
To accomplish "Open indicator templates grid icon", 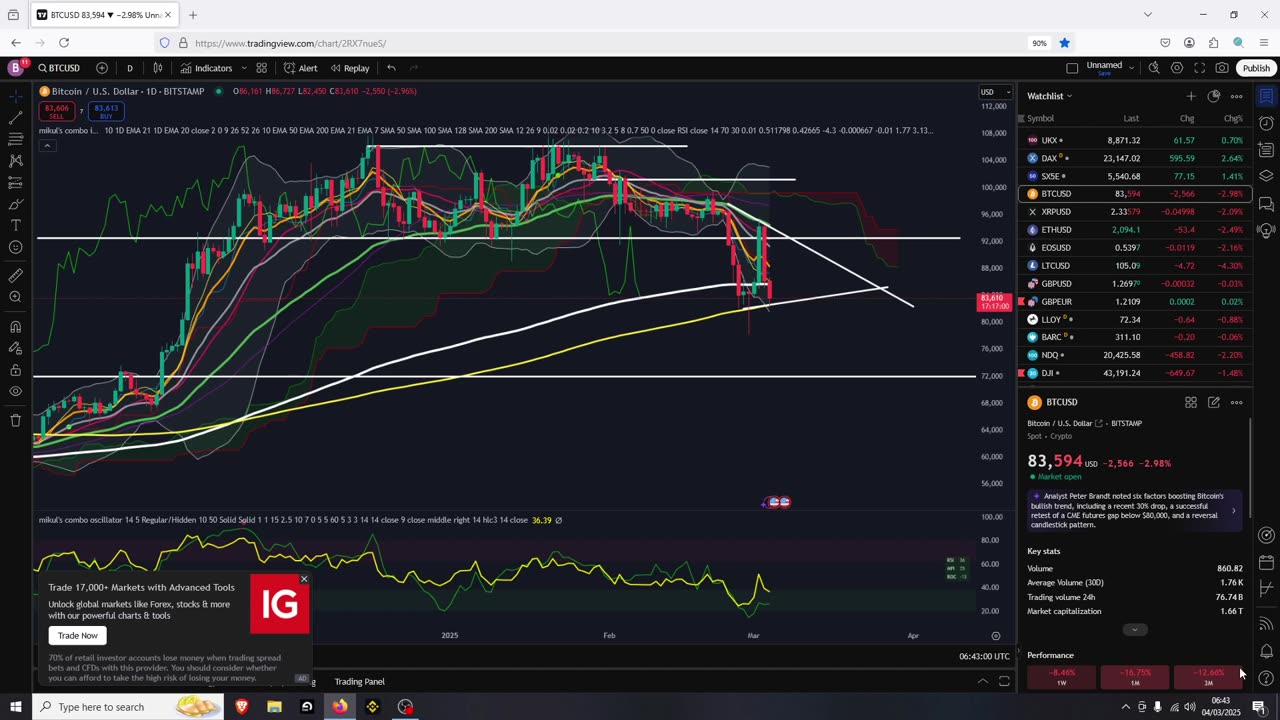I will click(x=261, y=68).
